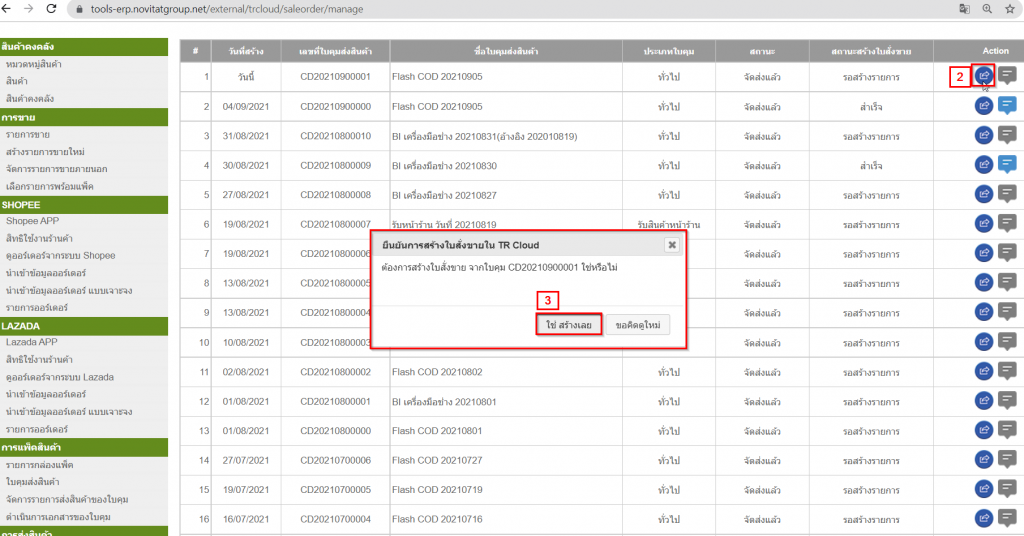Click the 'ใช่ สร้างเลย' confirm button
This screenshot has width=1024, height=536.
pos(569,325)
